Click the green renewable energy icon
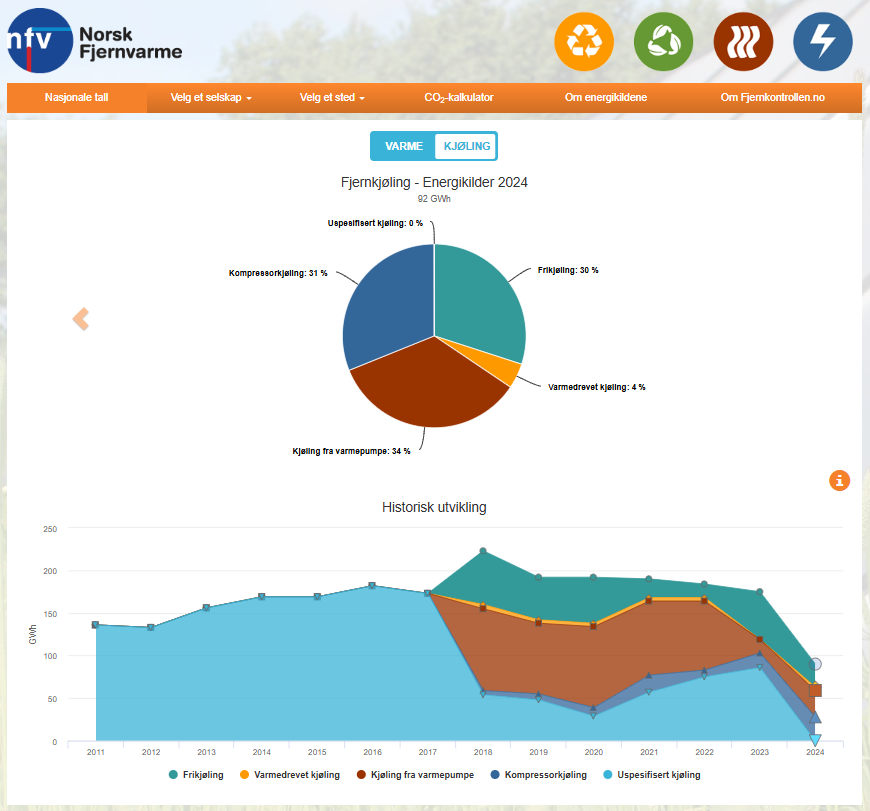Screen dimensions: 870x811 [663, 42]
